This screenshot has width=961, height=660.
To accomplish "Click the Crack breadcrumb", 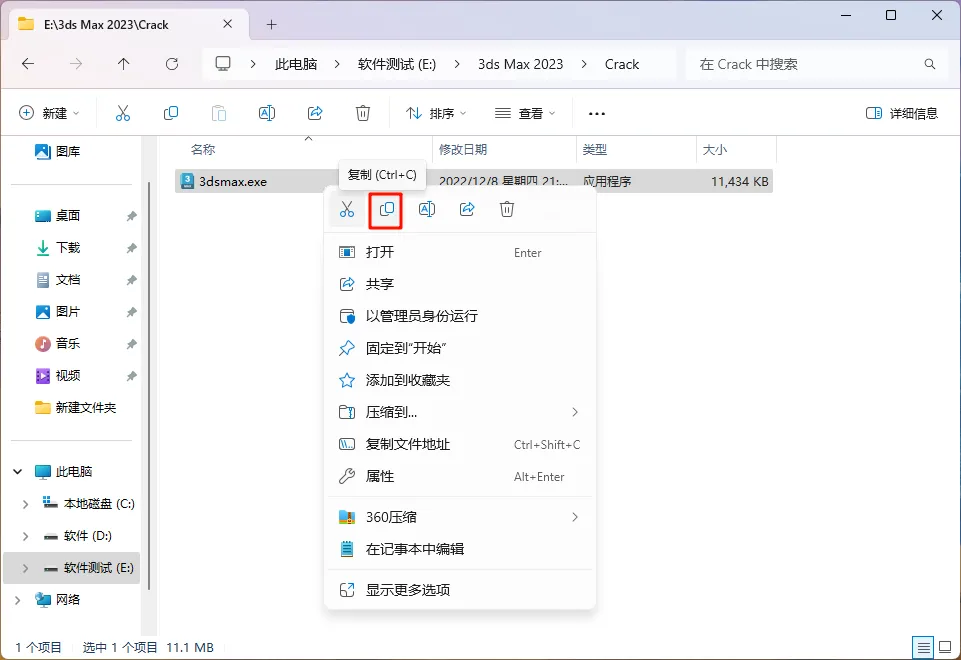I will pos(621,64).
